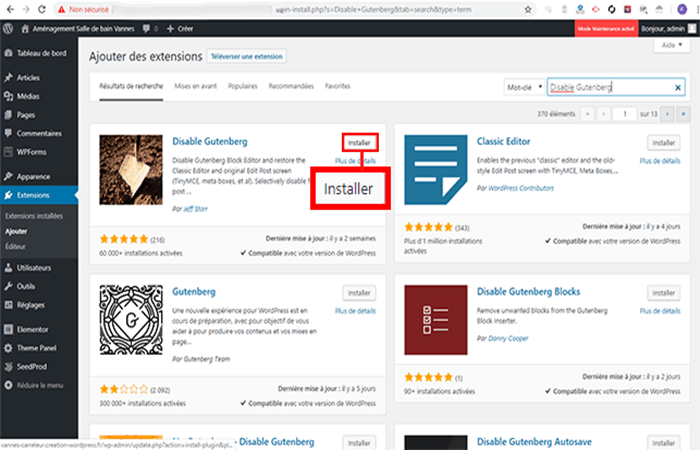Open Disable Gutenberg plugin title link

210,142
